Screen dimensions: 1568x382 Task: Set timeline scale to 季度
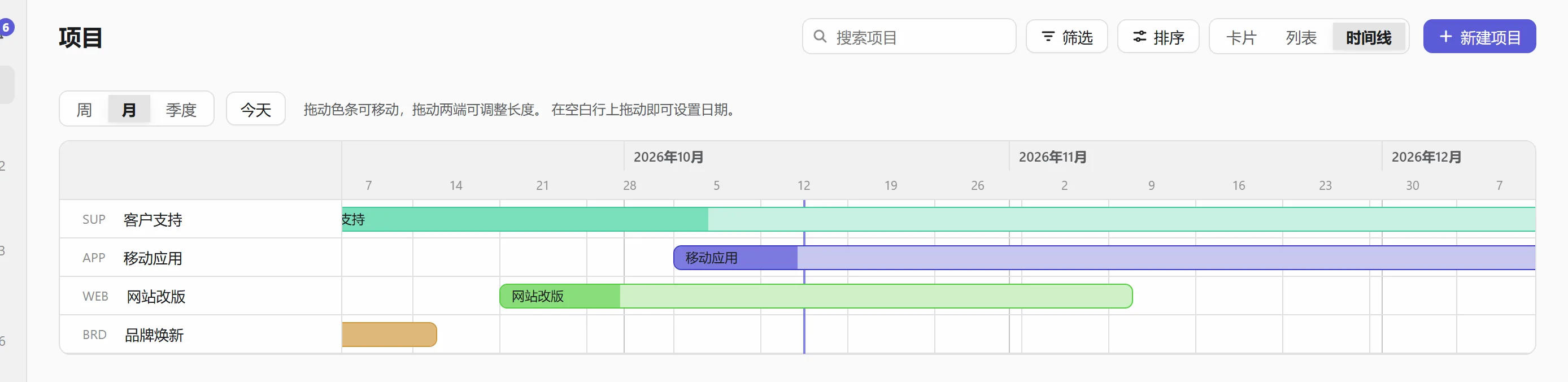coord(181,109)
